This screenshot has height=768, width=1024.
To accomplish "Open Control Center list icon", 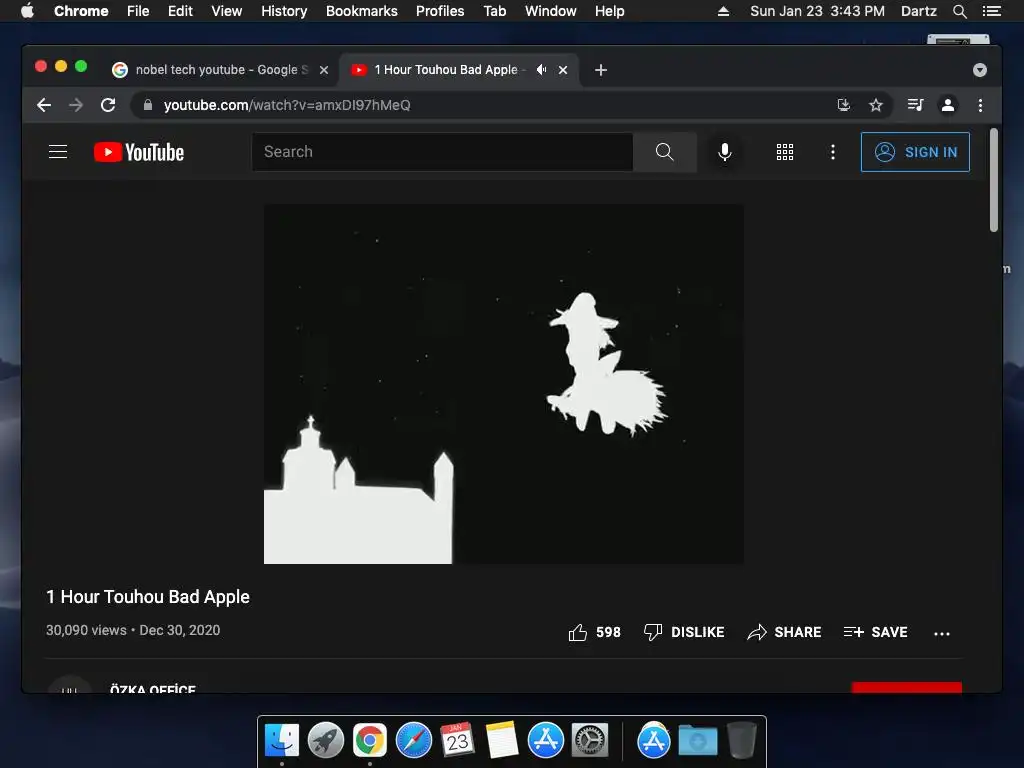I will [991, 11].
